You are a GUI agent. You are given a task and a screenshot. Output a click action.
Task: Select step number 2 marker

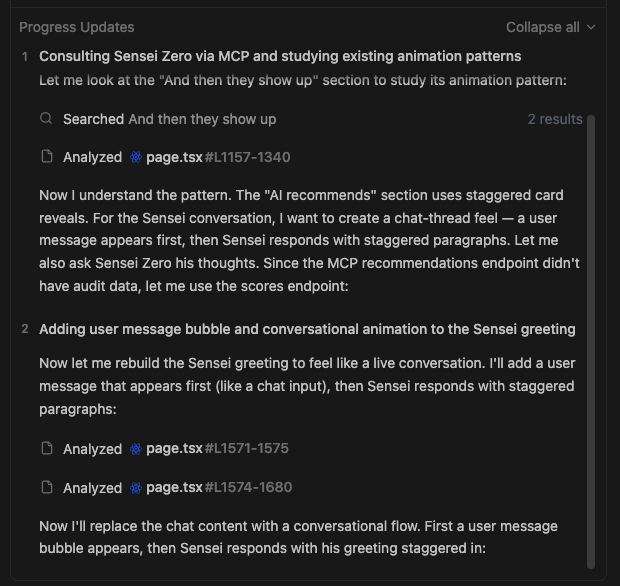click(x=25, y=329)
